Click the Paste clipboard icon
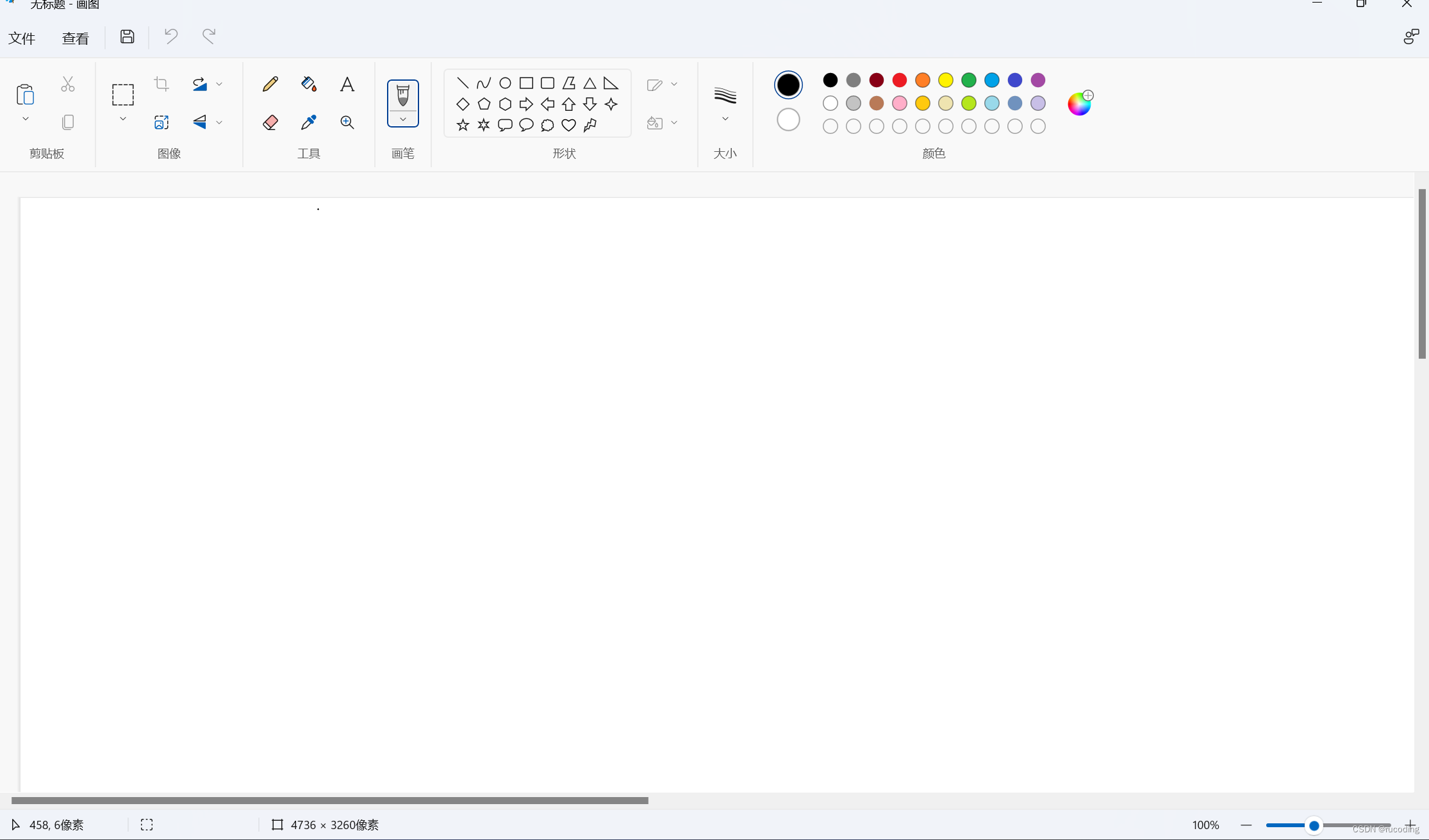The width and height of the screenshot is (1429, 840). click(x=25, y=95)
